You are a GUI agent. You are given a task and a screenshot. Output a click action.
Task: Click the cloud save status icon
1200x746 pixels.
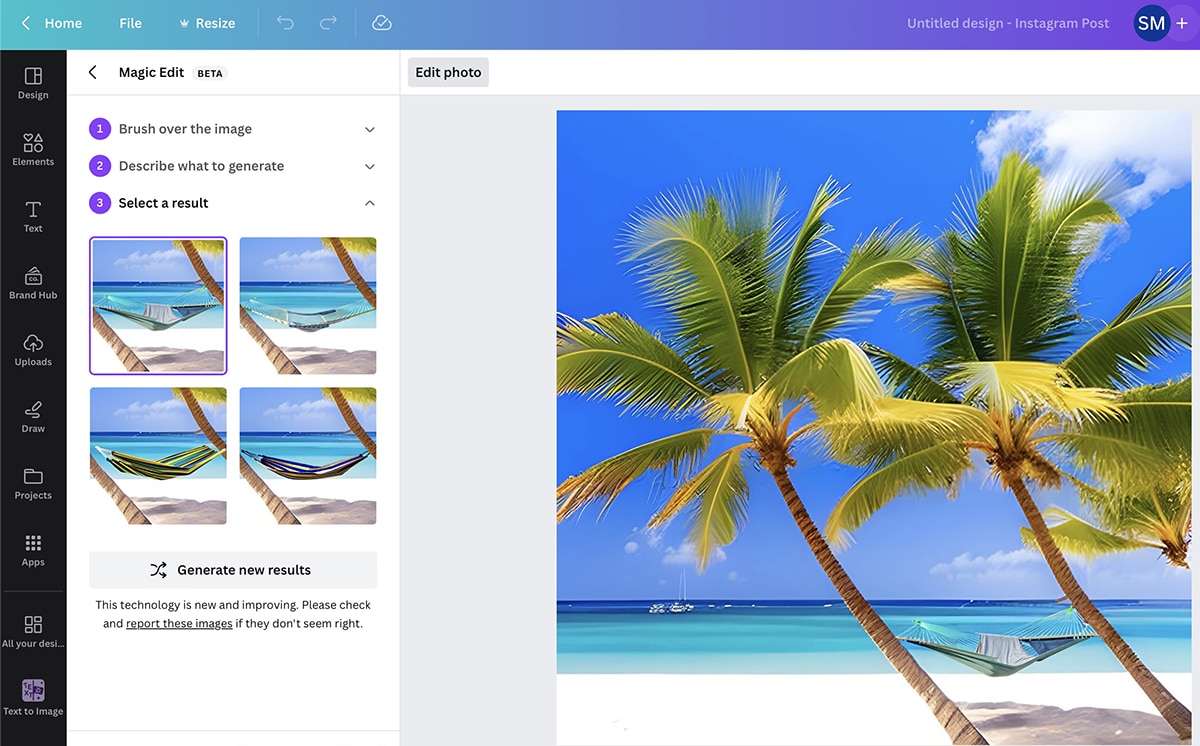(x=381, y=23)
